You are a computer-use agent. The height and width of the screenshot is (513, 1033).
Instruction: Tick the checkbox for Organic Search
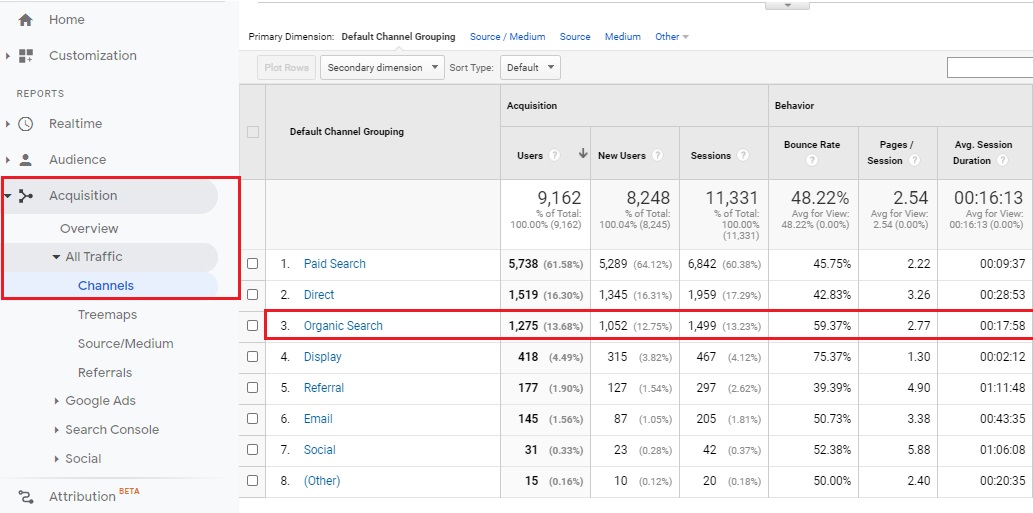253,326
